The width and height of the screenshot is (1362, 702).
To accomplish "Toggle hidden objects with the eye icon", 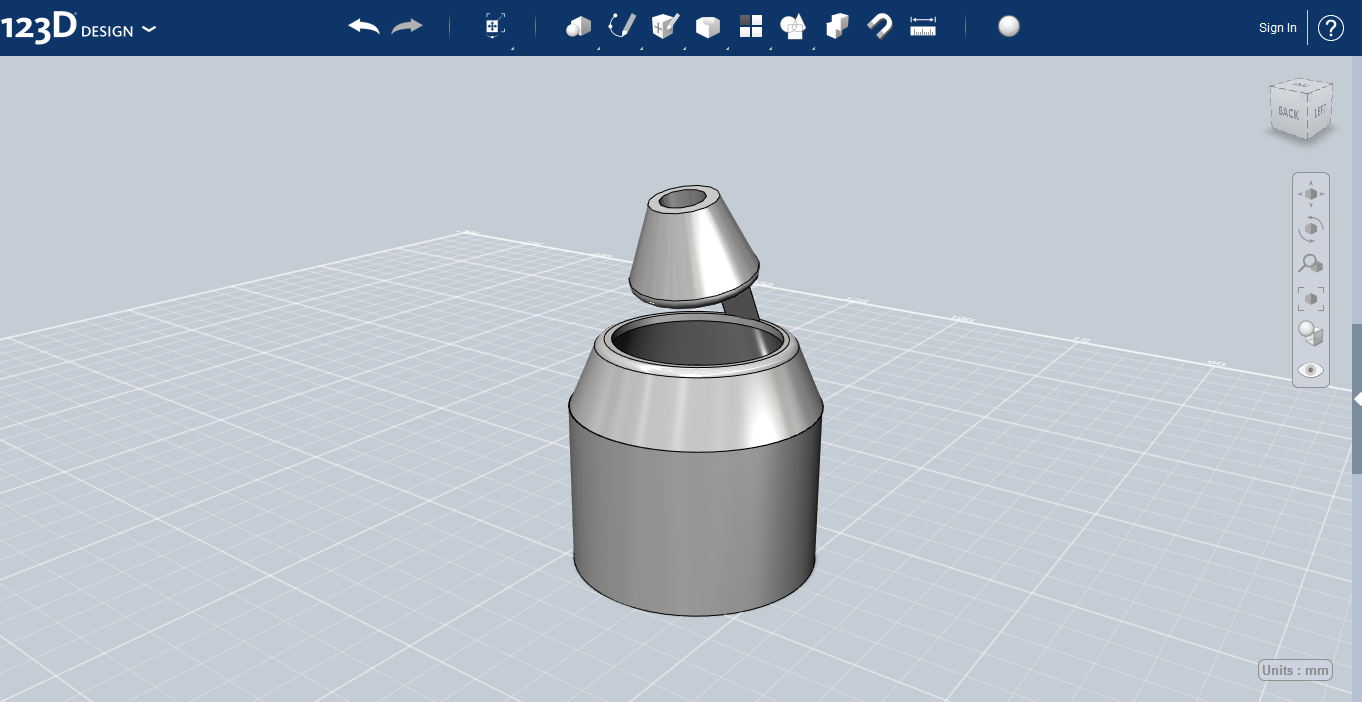I will click(x=1310, y=369).
